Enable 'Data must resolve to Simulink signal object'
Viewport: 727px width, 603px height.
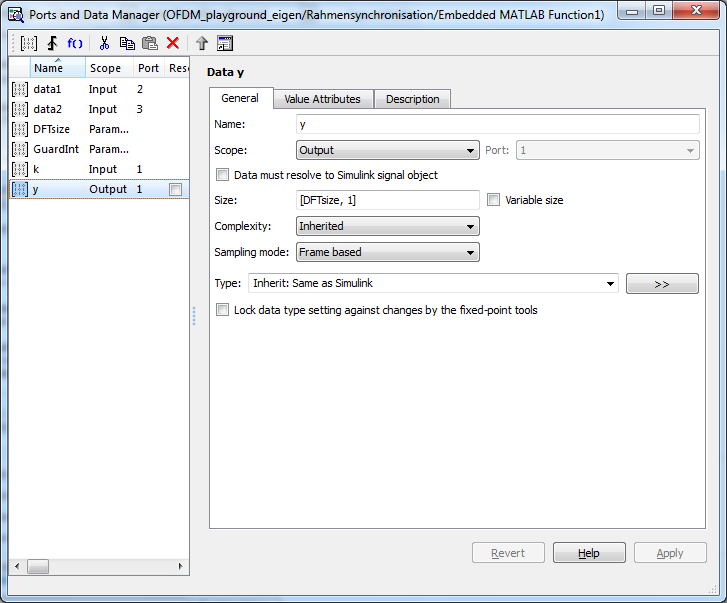click(x=222, y=175)
